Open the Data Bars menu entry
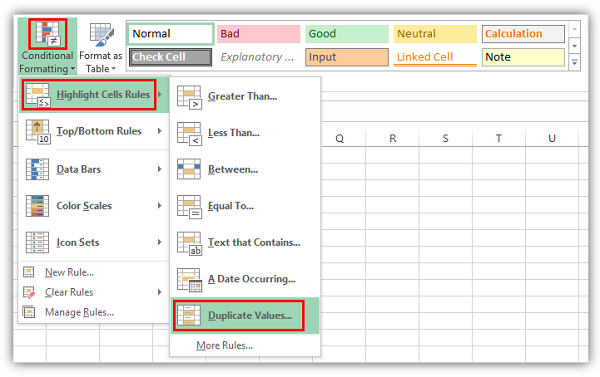The image size is (600, 377). click(x=94, y=169)
